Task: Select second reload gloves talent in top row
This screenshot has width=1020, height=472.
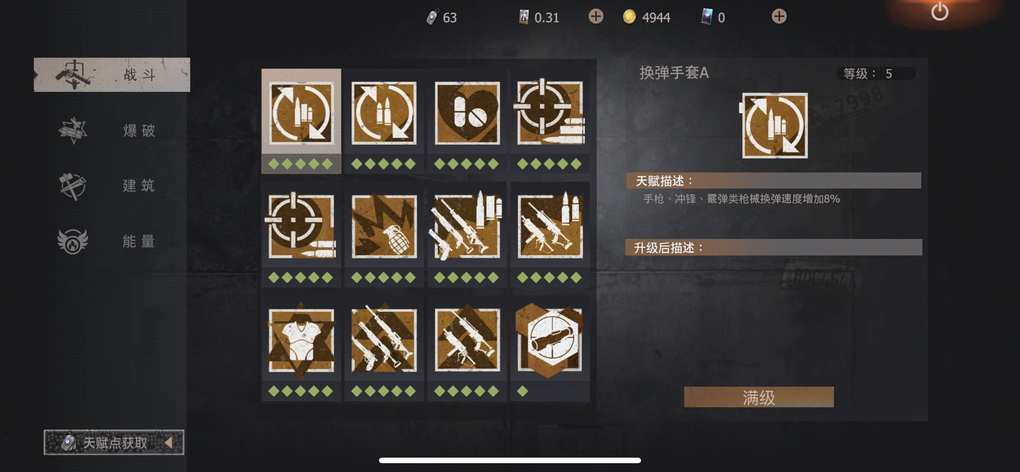Action: click(384, 113)
